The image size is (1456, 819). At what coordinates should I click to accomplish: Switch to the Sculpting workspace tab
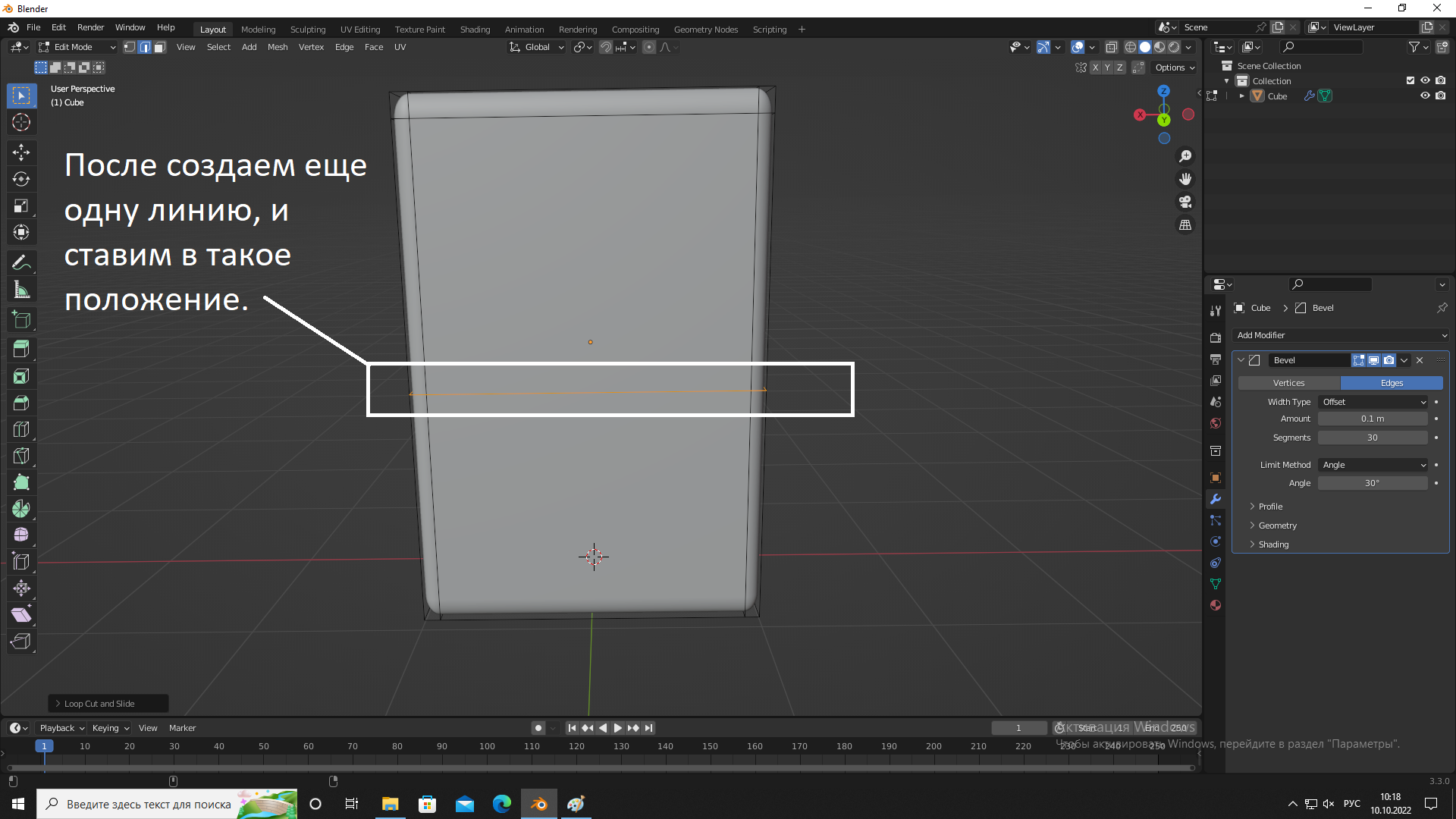pos(308,30)
